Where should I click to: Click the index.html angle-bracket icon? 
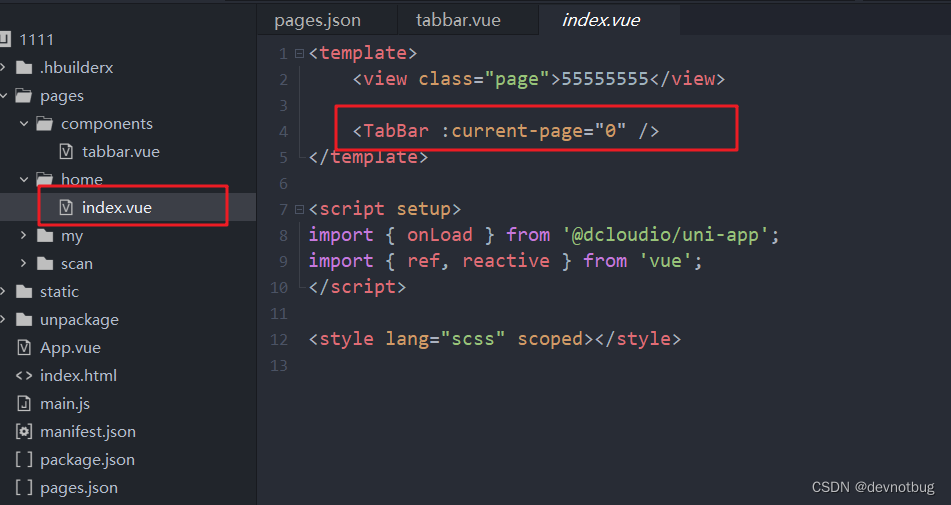point(24,375)
